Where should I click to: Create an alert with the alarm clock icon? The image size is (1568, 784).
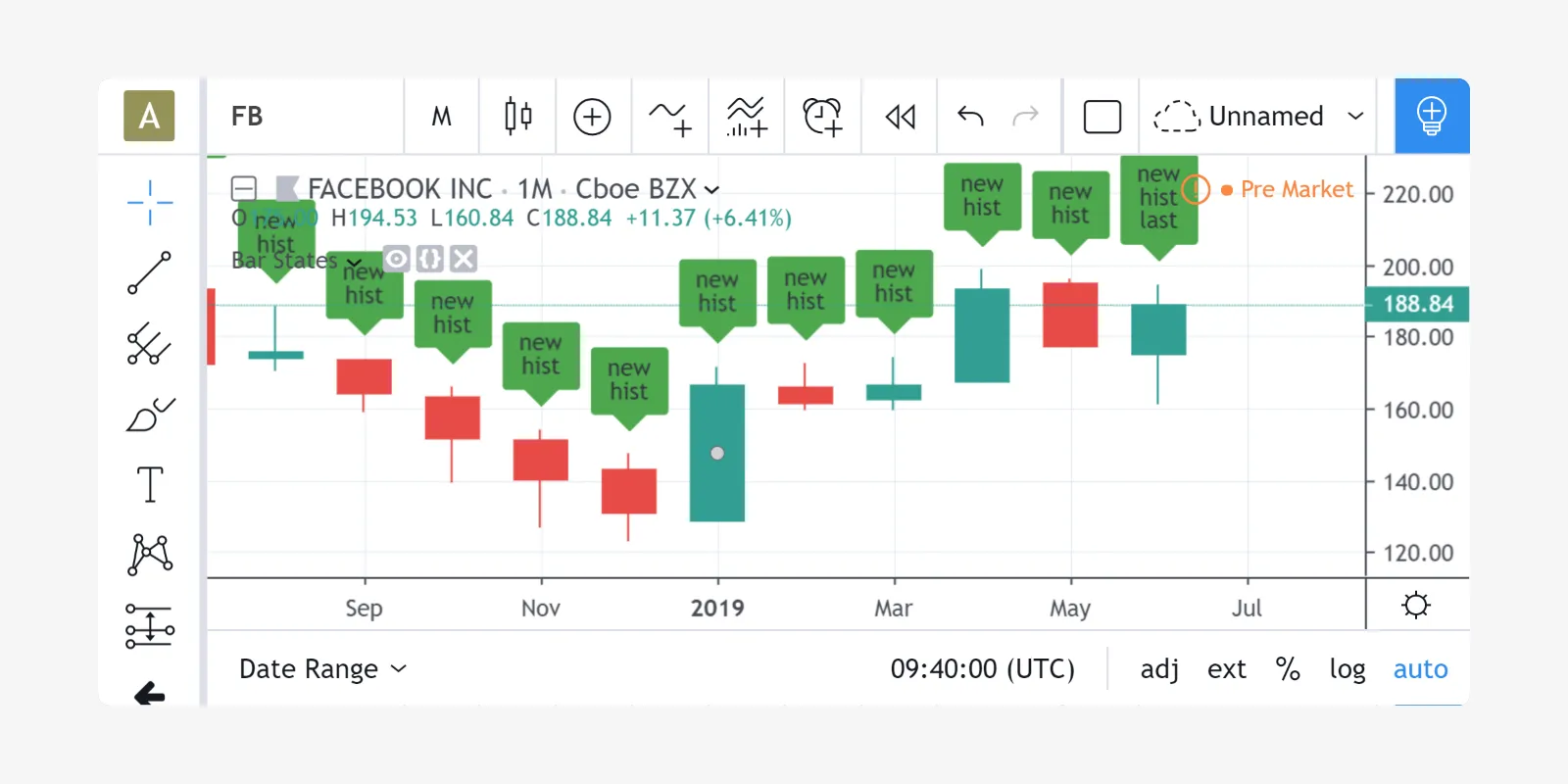click(822, 117)
